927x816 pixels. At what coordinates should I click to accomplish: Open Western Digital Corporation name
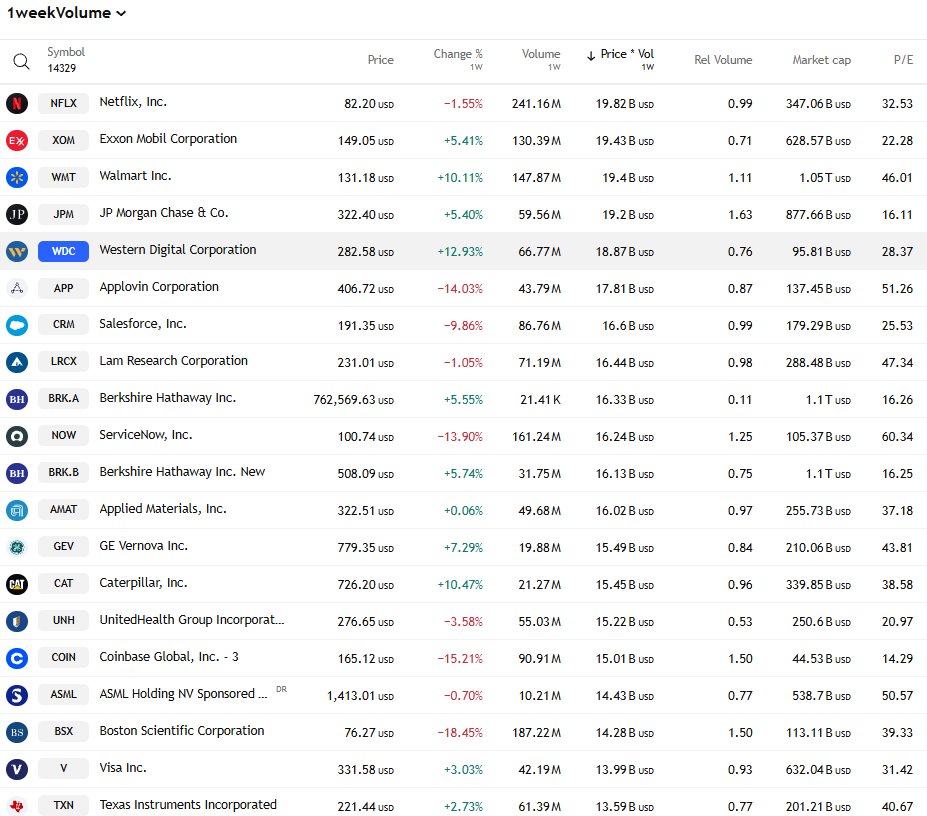point(178,250)
